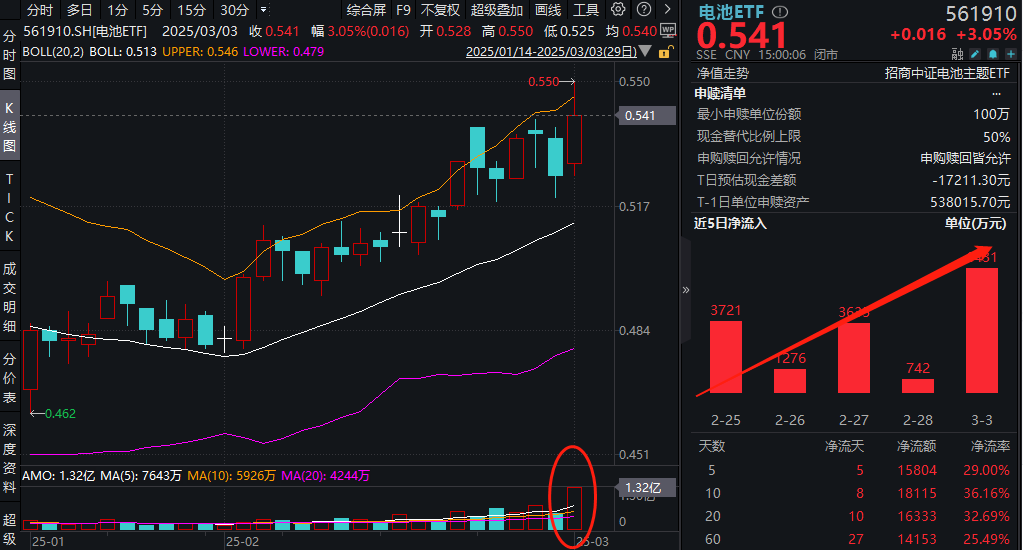Open 分价表 in left sidebar
1023x550 pixels.
(9, 378)
